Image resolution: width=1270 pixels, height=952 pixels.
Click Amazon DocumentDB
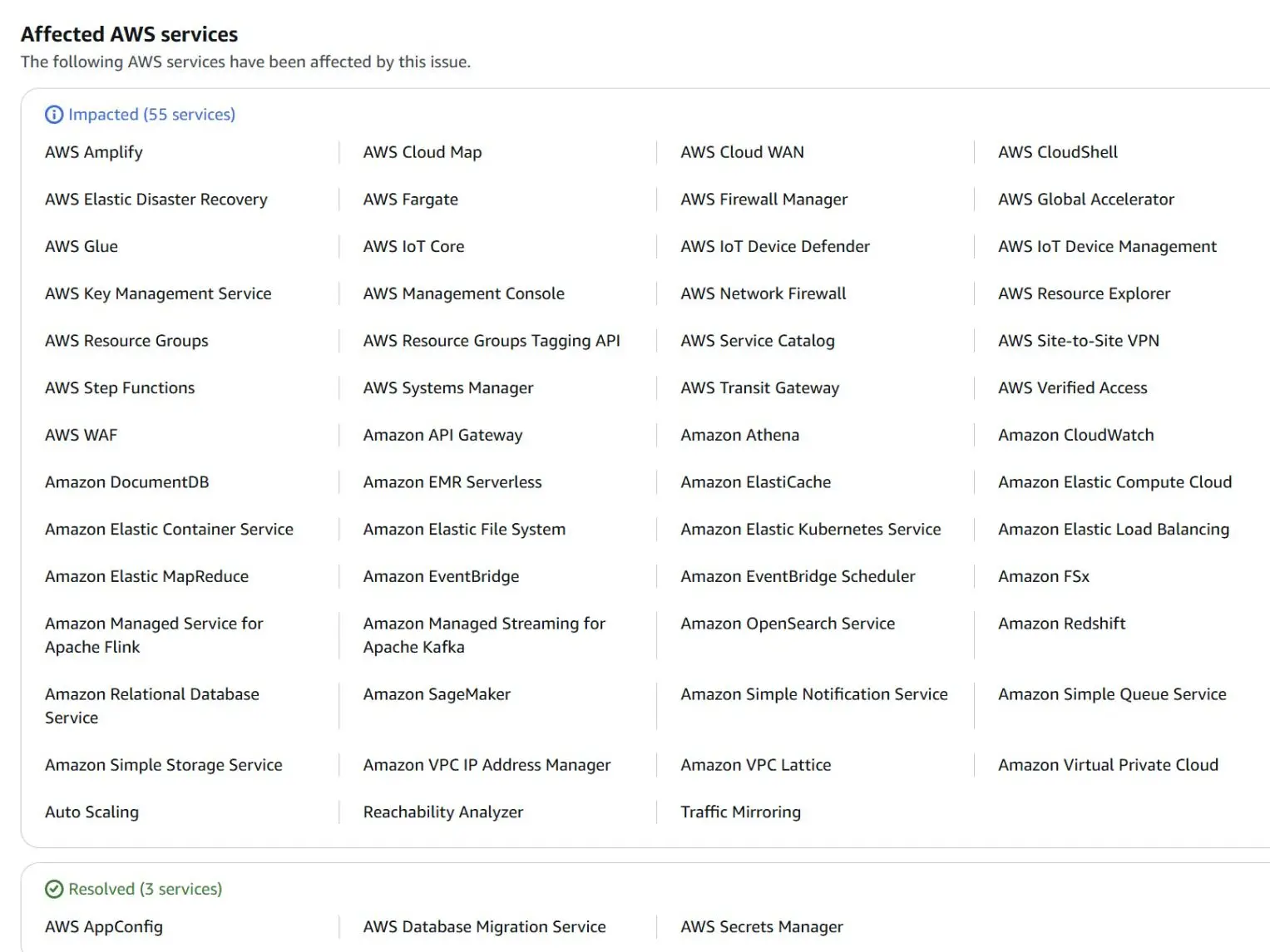tap(127, 482)
